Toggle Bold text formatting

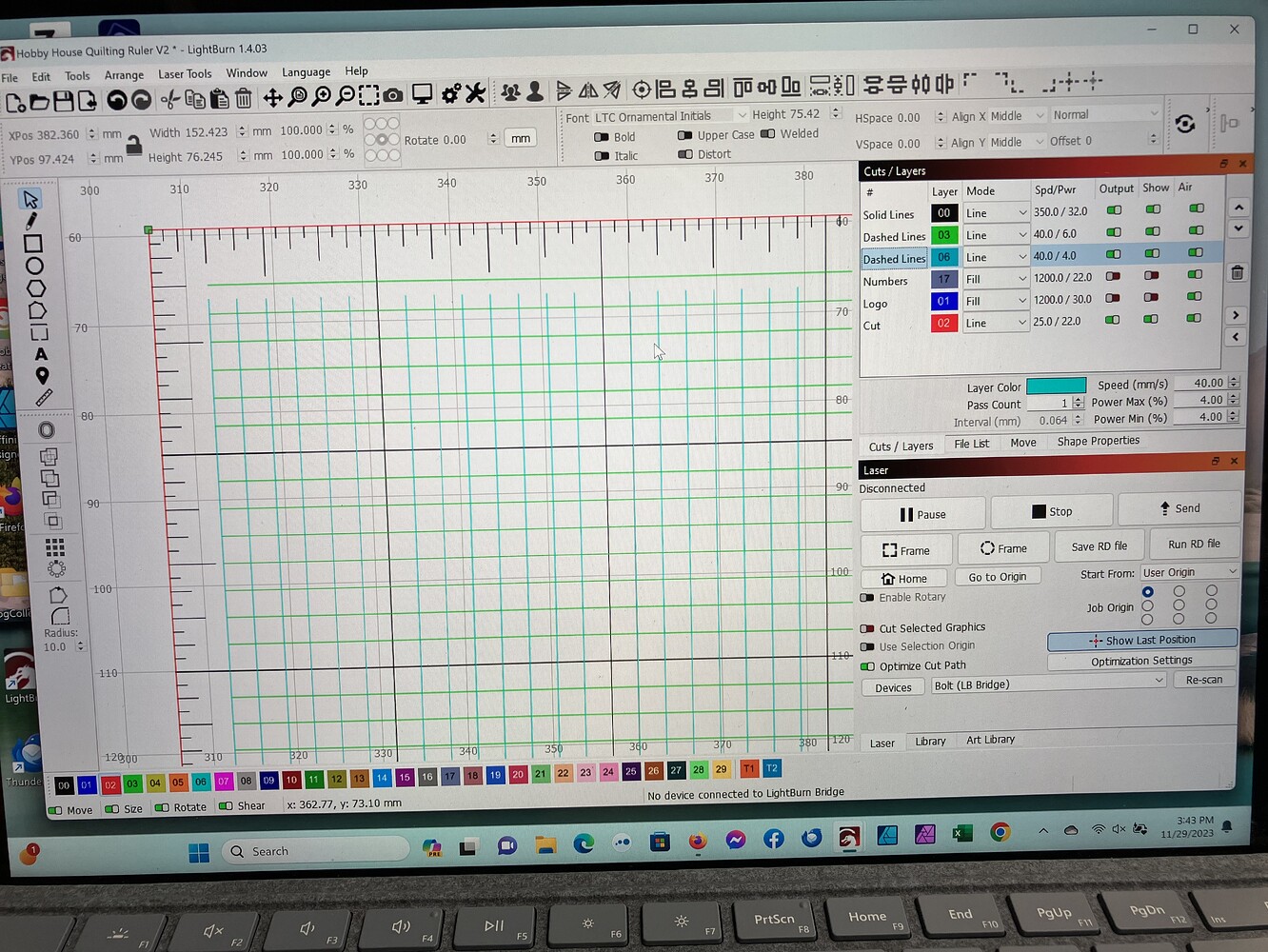tap(604, 136)
